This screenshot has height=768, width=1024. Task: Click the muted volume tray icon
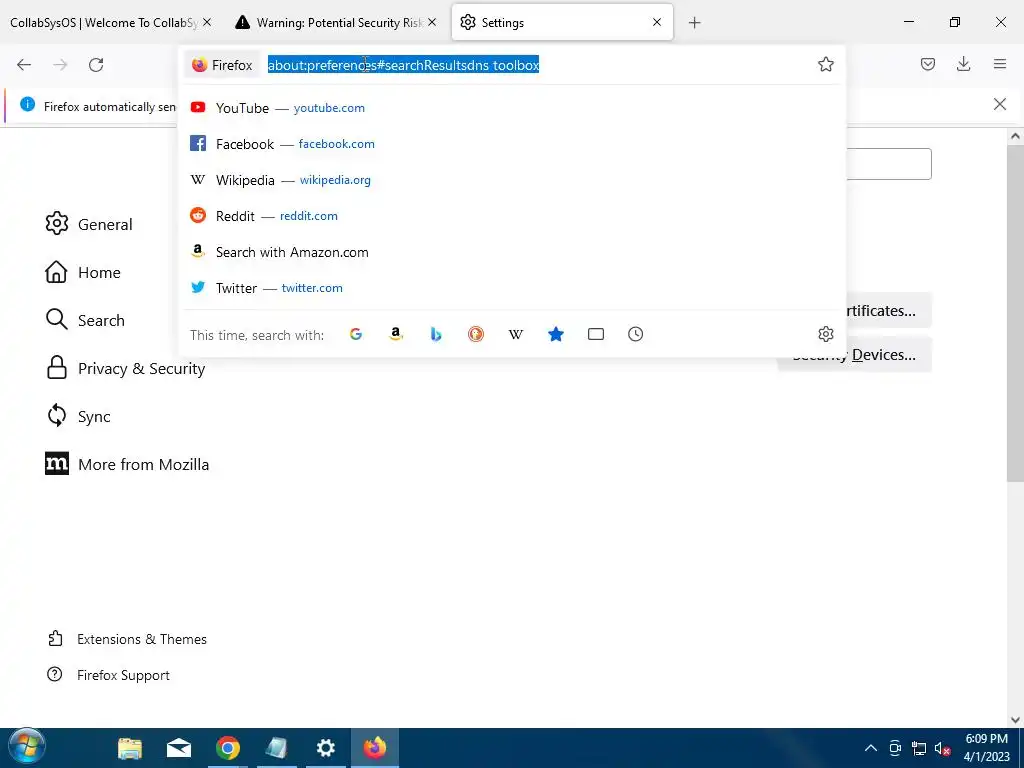[x=942, y=748]
